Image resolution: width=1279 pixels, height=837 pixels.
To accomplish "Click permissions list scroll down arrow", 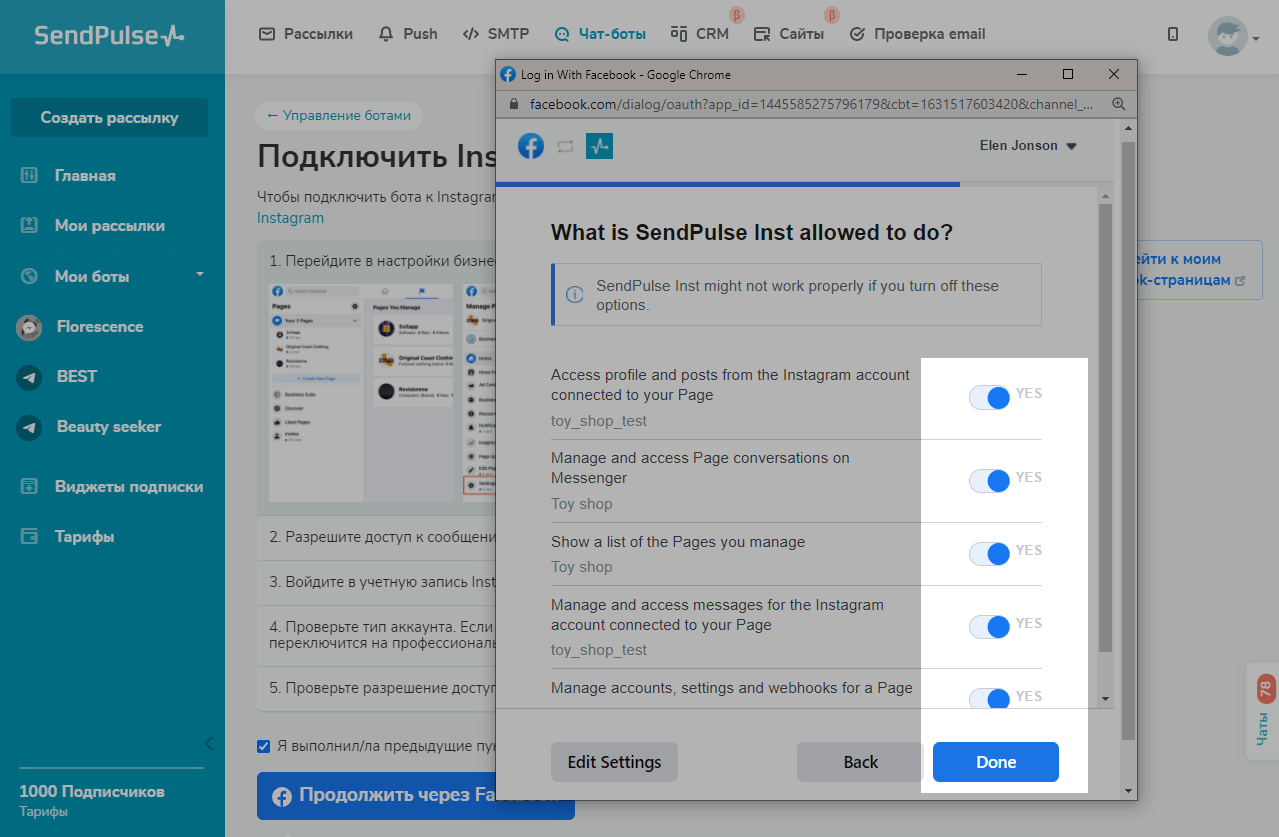I will (1105, 698).
